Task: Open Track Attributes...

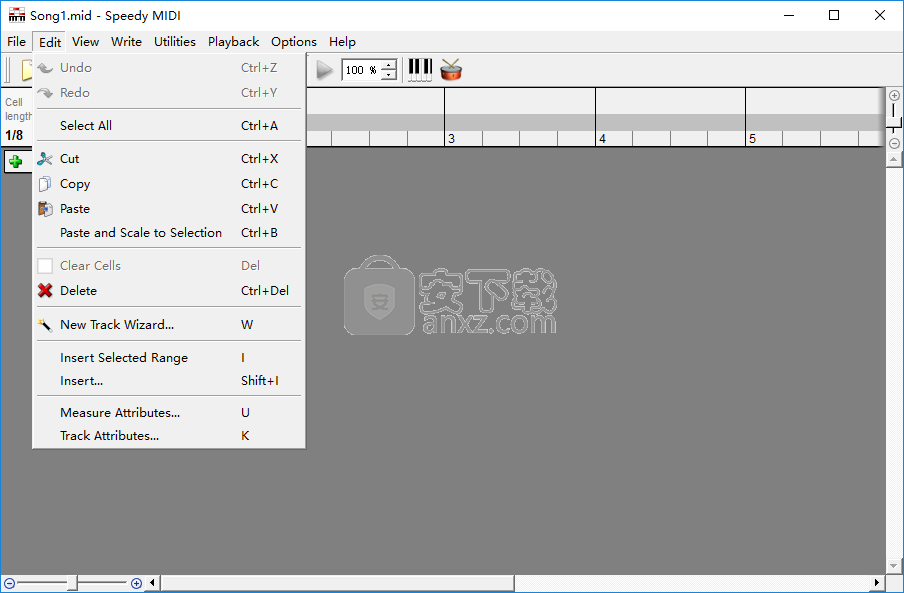Action: 169,436
